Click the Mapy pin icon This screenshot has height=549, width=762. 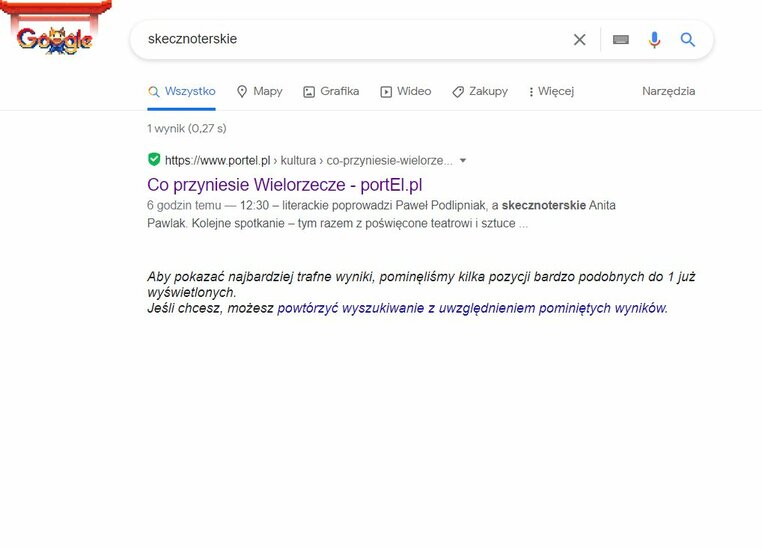tap(242, 91)
